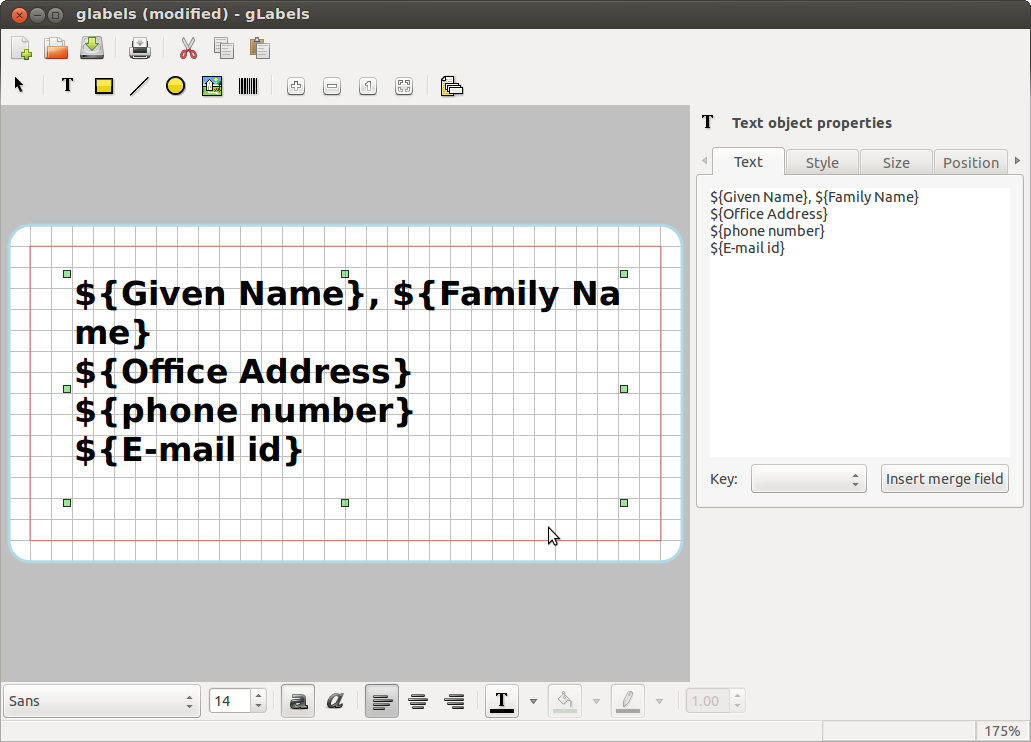Select the Text tool
The width and height of the screenshot is (1031, 742).
(x=67, y=86)
